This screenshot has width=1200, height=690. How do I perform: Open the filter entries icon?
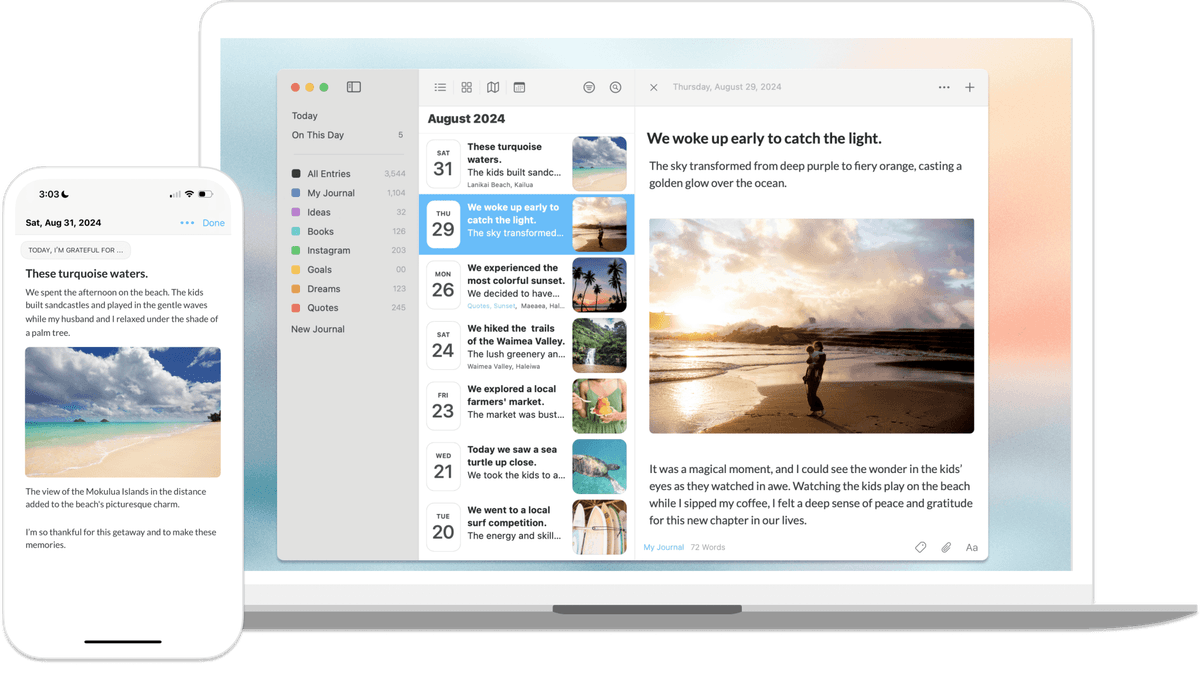pos(589,88)
